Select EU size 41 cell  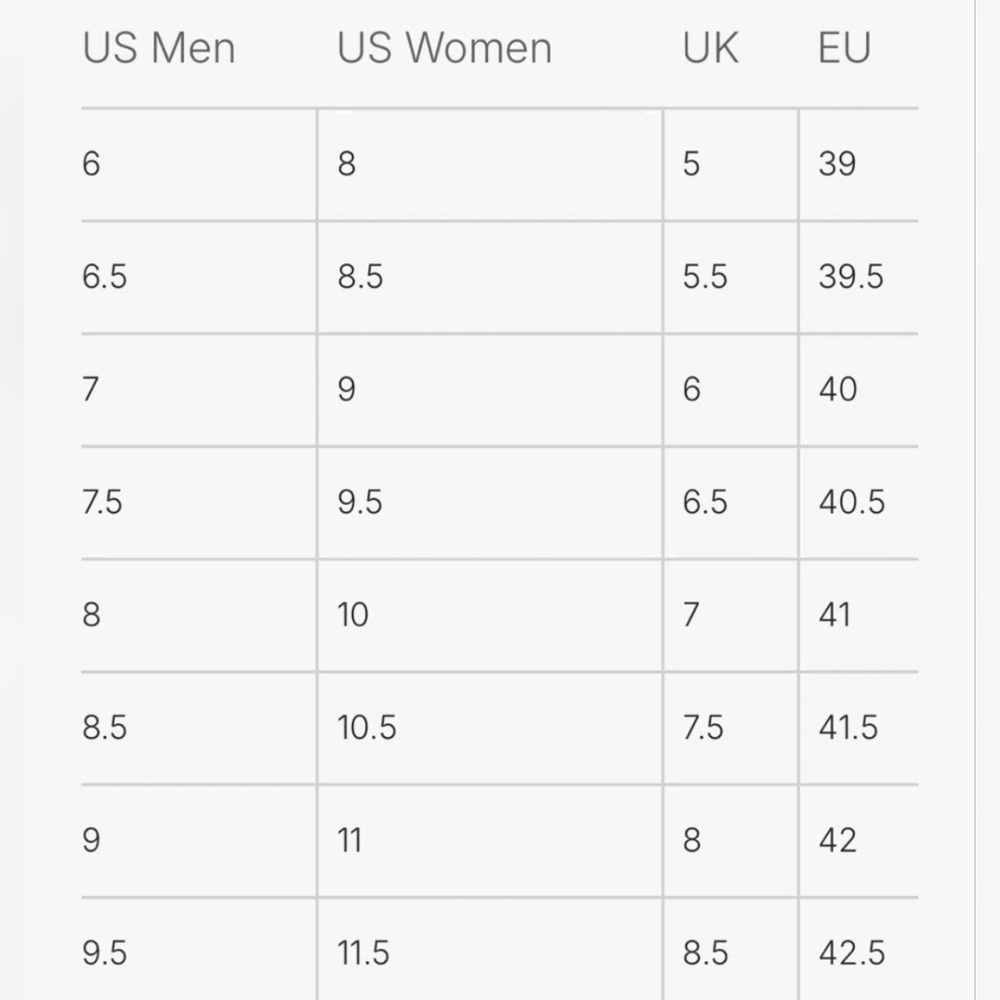pyautogui.click(x=859, y=615)
